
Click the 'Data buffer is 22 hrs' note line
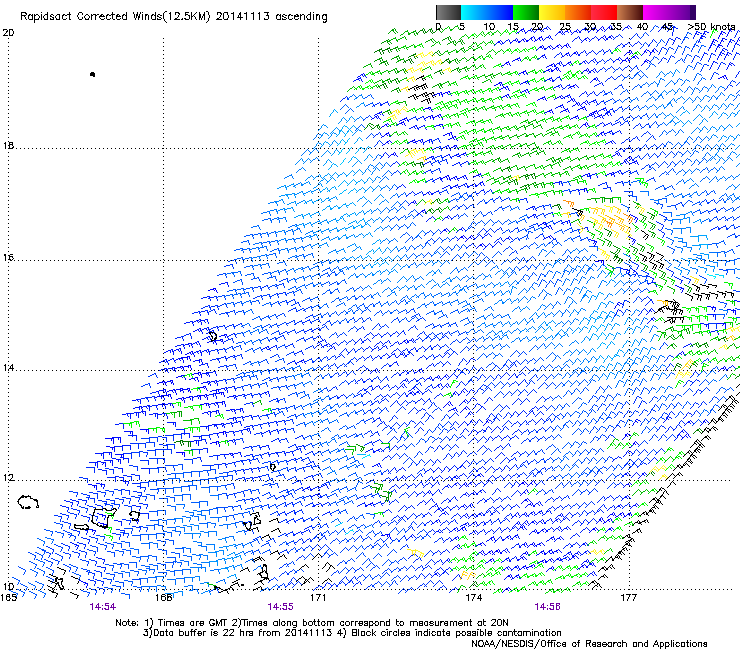tap(237, 633)
